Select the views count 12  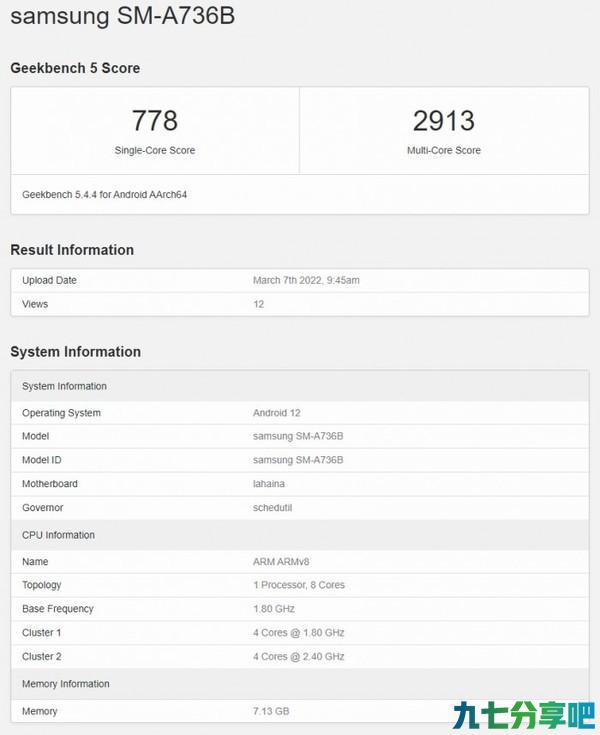pyautogui.click(x=259, y=304)
